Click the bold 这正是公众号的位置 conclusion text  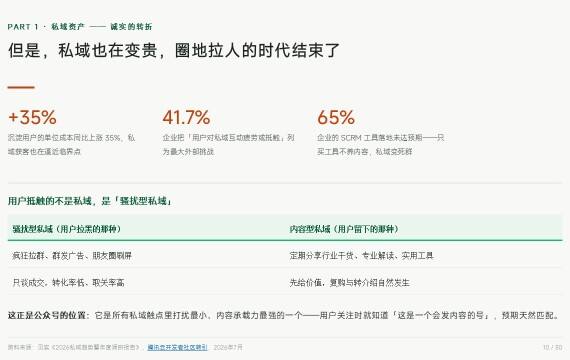(47, 315)
